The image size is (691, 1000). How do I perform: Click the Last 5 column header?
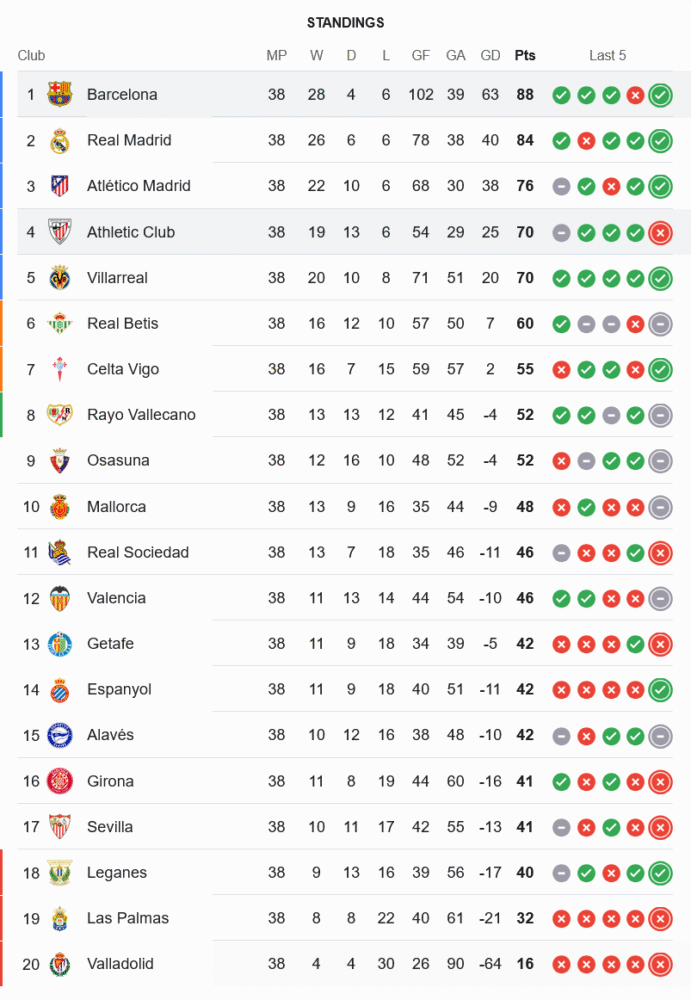607,56
